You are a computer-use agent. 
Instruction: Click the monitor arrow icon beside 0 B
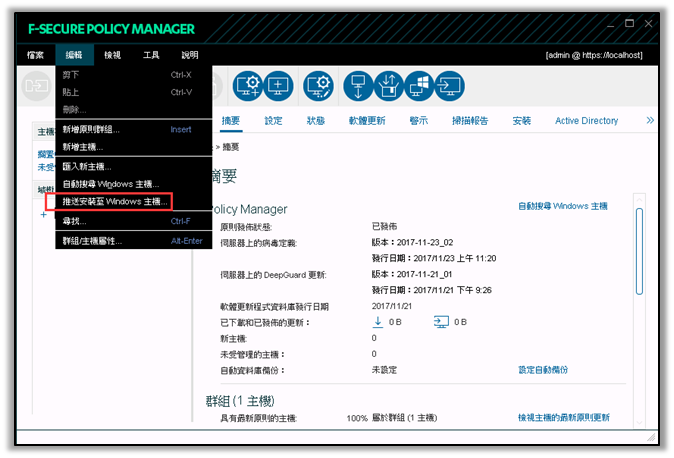[441, 322]
